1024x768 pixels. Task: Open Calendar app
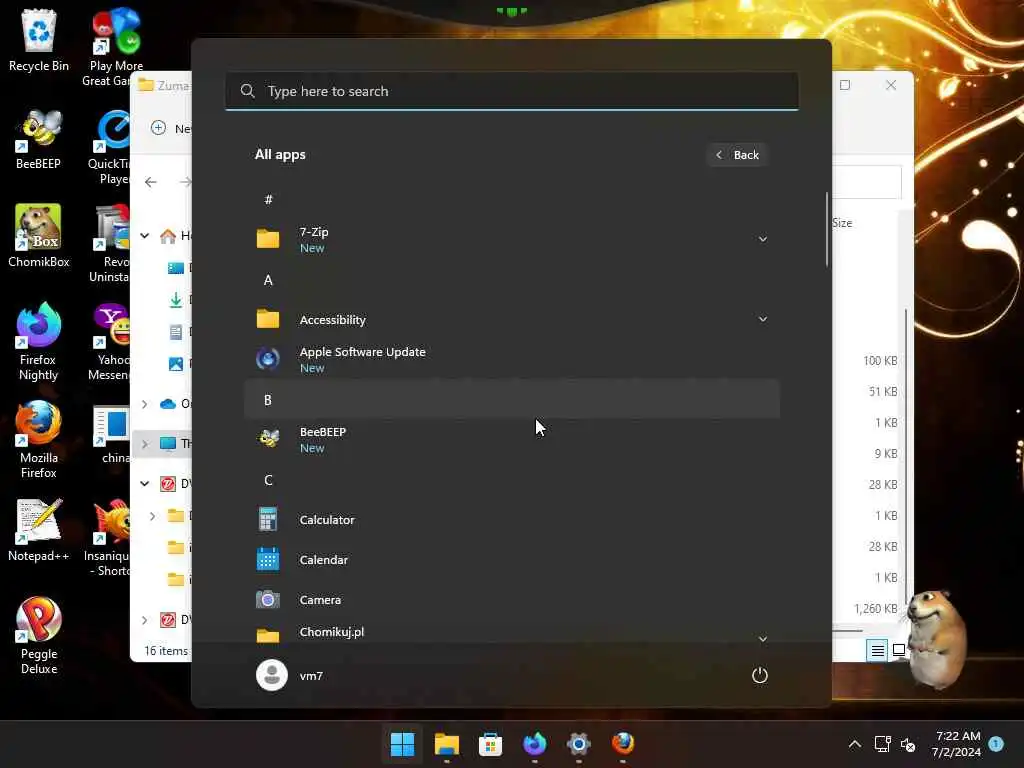pos(511,560)
